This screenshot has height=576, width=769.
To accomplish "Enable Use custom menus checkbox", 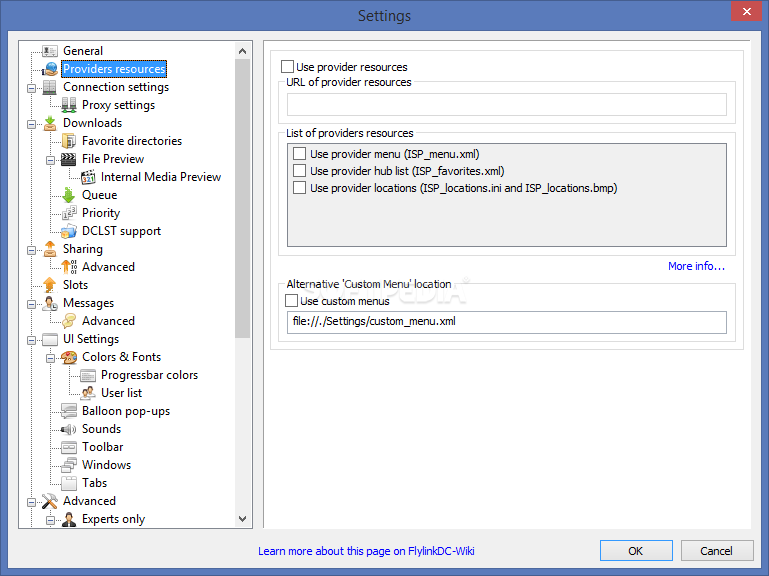I will pyautogui.click(x=291, y=301).
